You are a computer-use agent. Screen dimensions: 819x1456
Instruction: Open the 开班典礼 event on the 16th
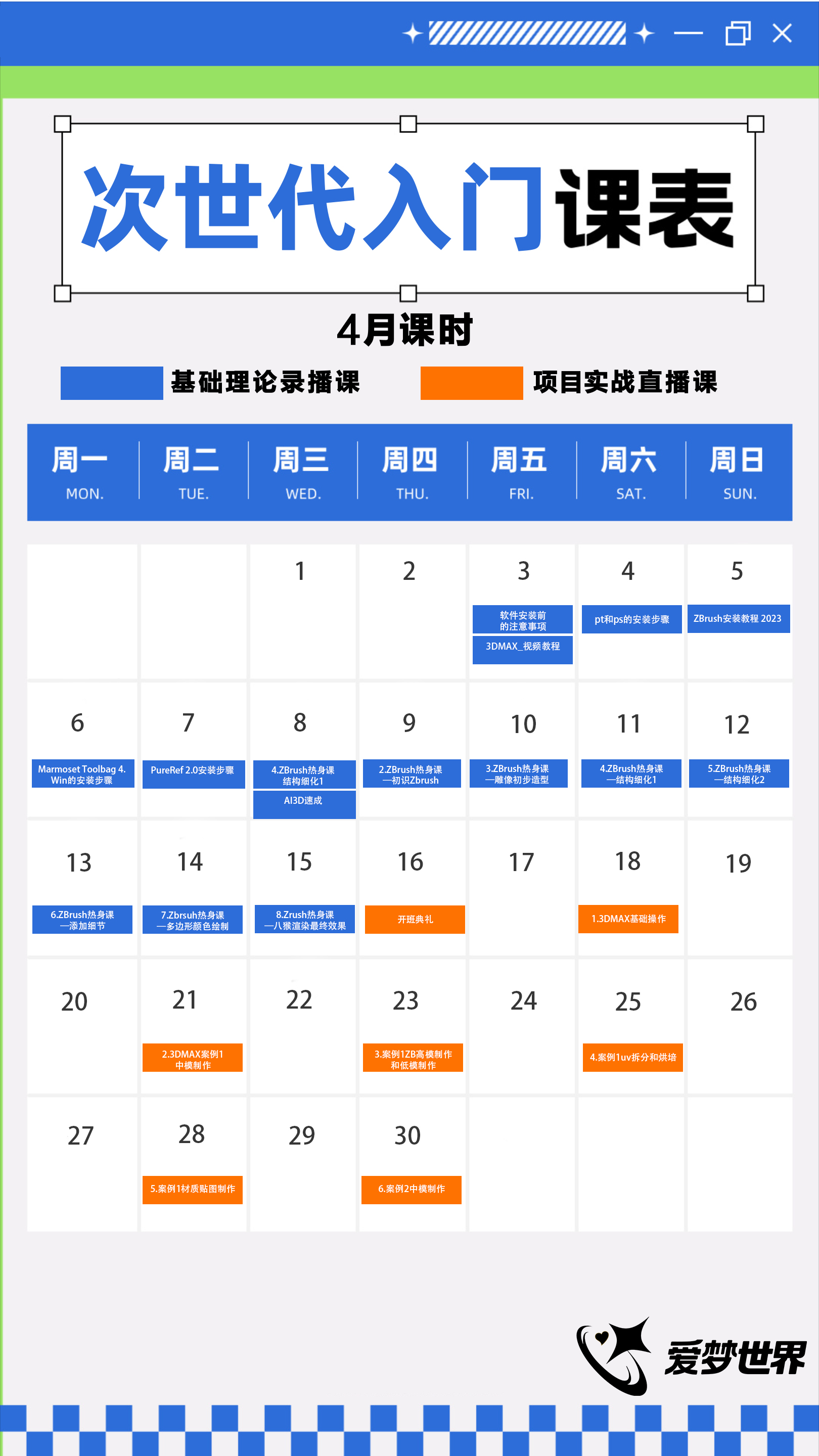pos(415,919)
